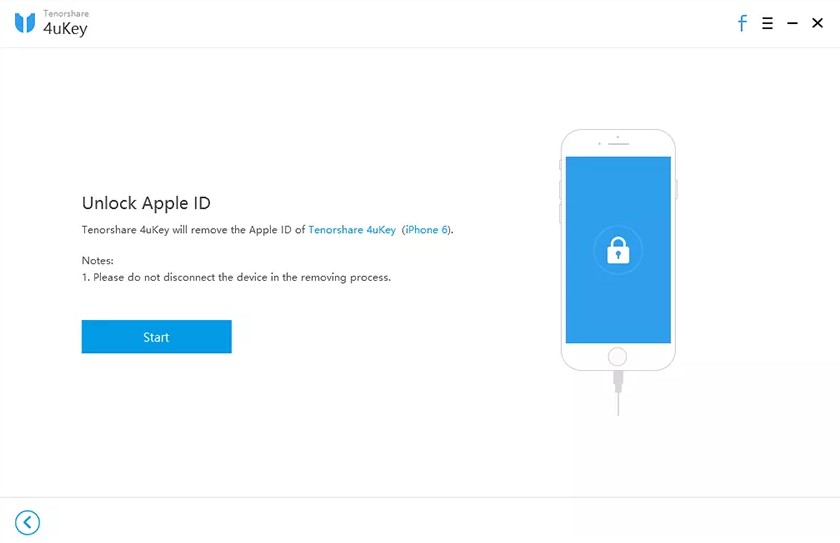Click the padlock icon on phone screen
The height and width of the screenshot is (543, 840).
pyautogui.click(x=618, y=250)
